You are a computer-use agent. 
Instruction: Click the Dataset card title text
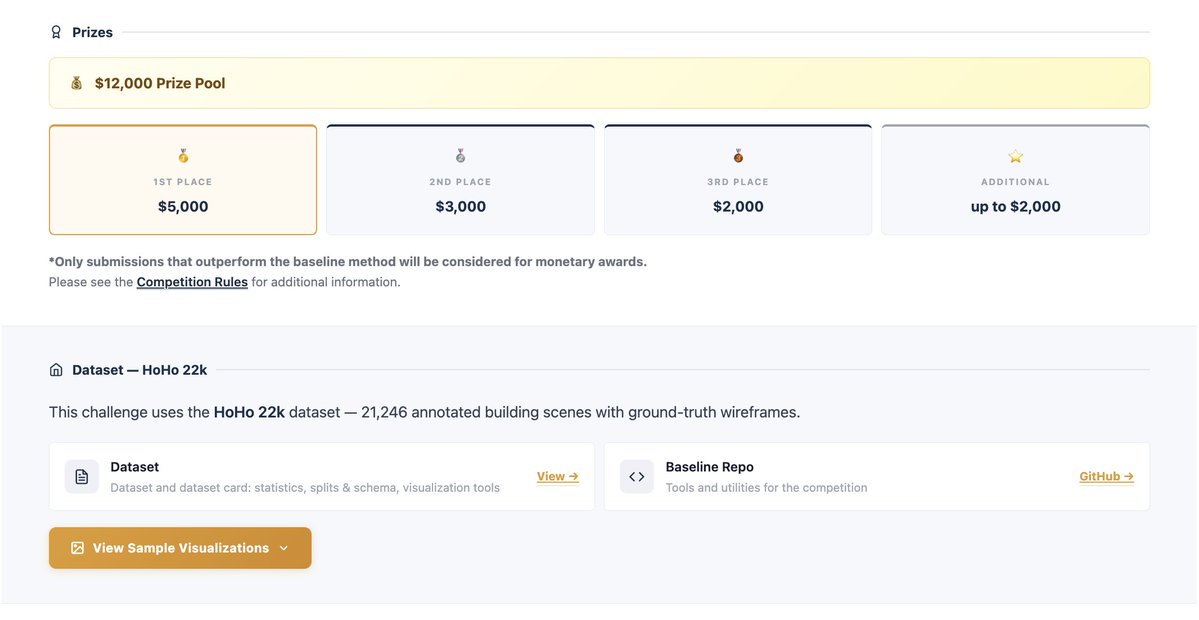click(x=135, y=467)
